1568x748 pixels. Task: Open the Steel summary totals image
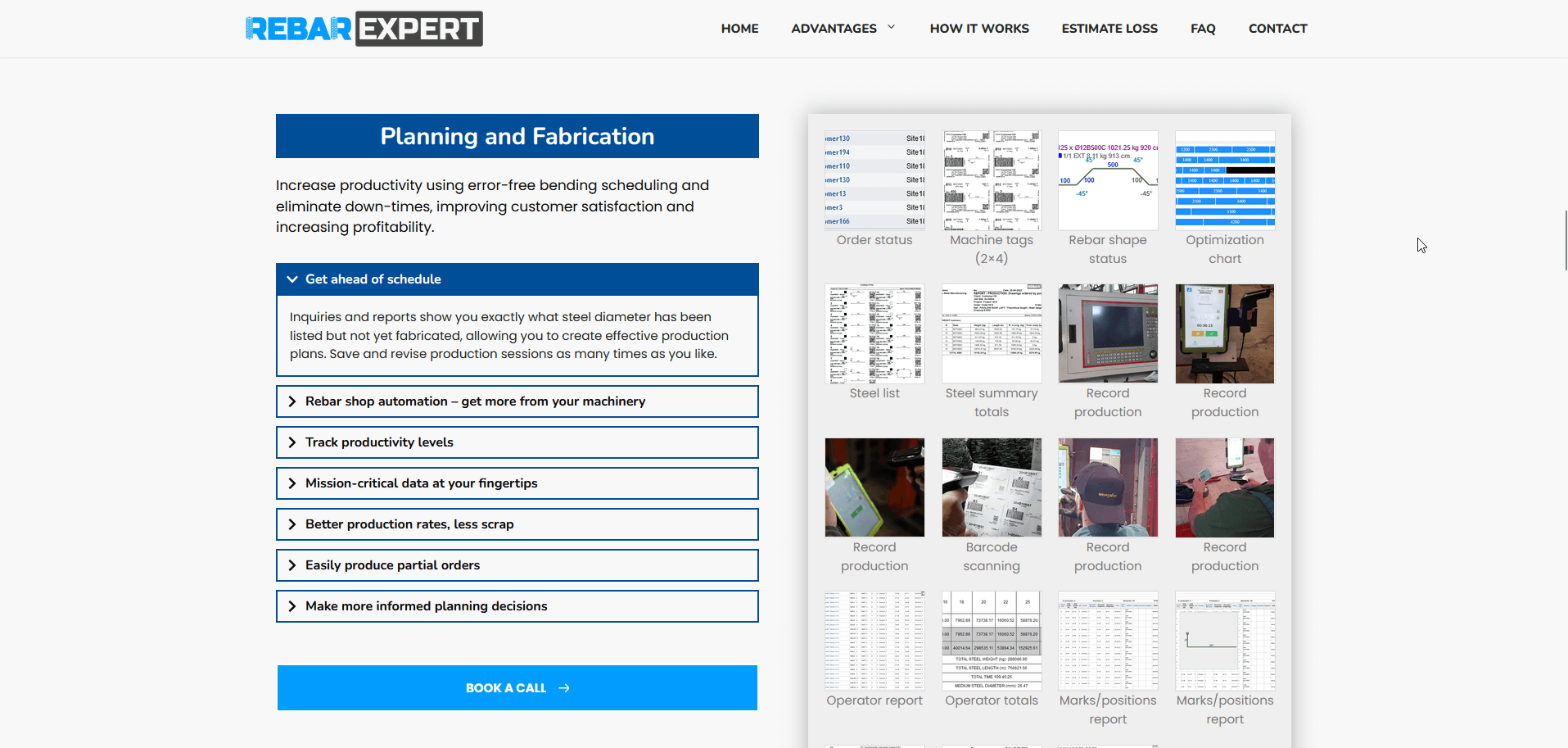click(992, 334)
